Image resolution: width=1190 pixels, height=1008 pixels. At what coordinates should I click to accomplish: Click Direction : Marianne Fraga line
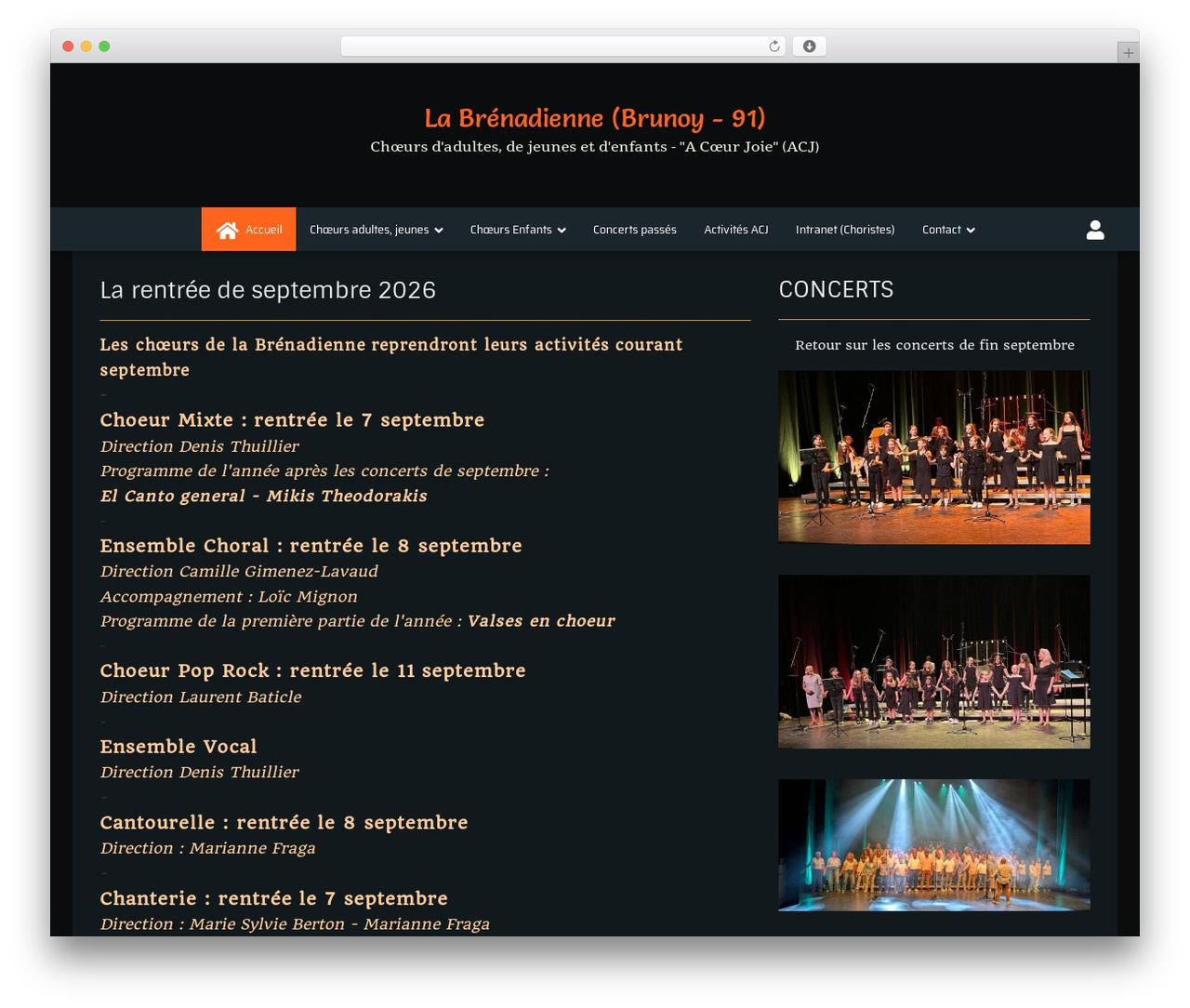(x=207, y=848)
